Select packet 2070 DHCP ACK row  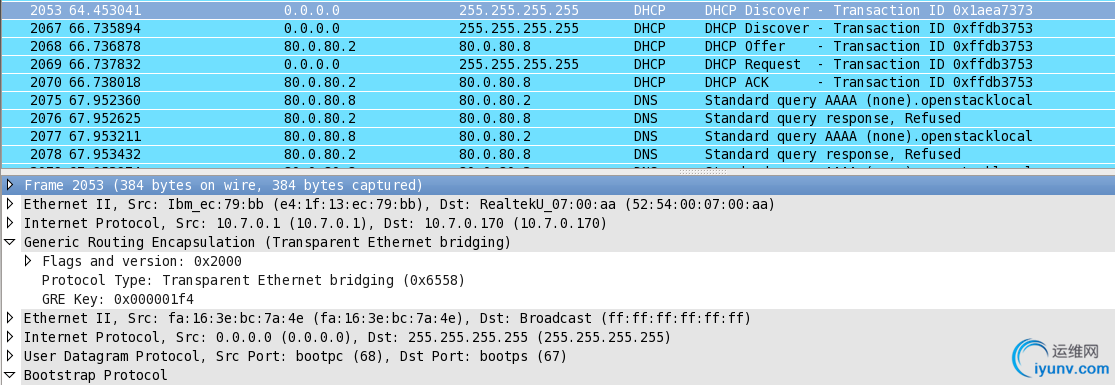point(558,82)
